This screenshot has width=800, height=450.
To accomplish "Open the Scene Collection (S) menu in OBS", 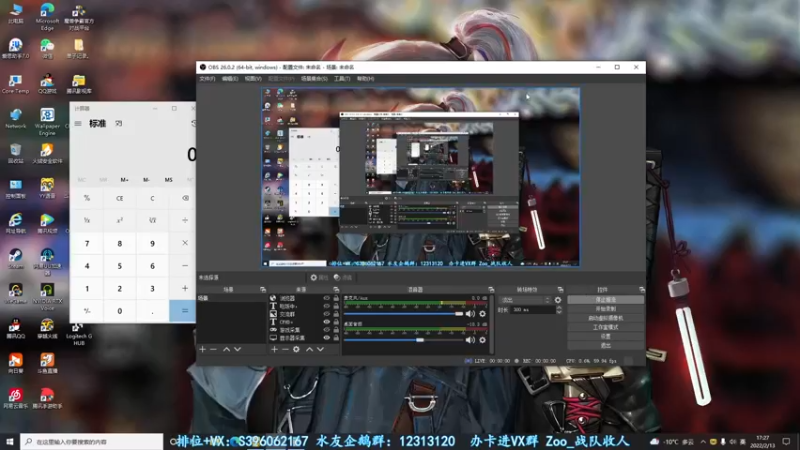I will [314, 79].
